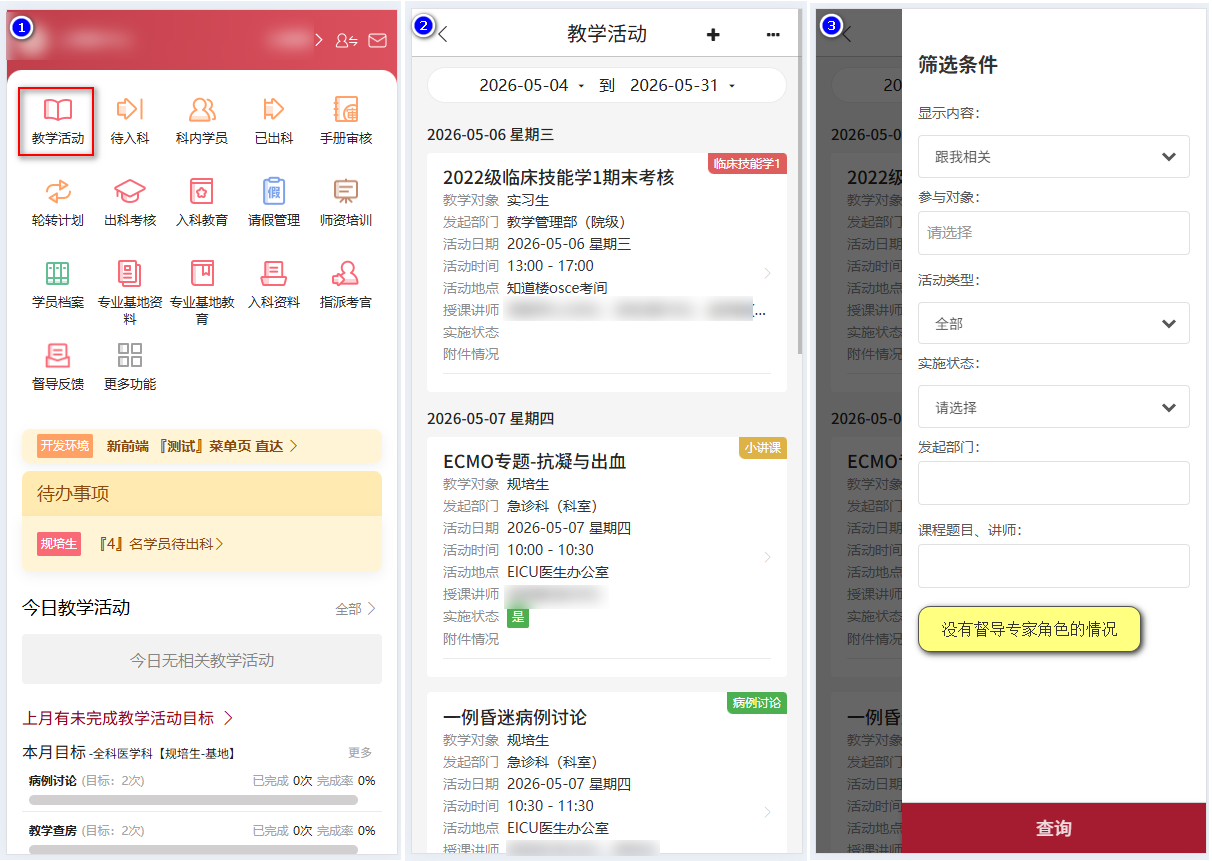
Task: Open the 学员档案 icon
Action: 58,285
